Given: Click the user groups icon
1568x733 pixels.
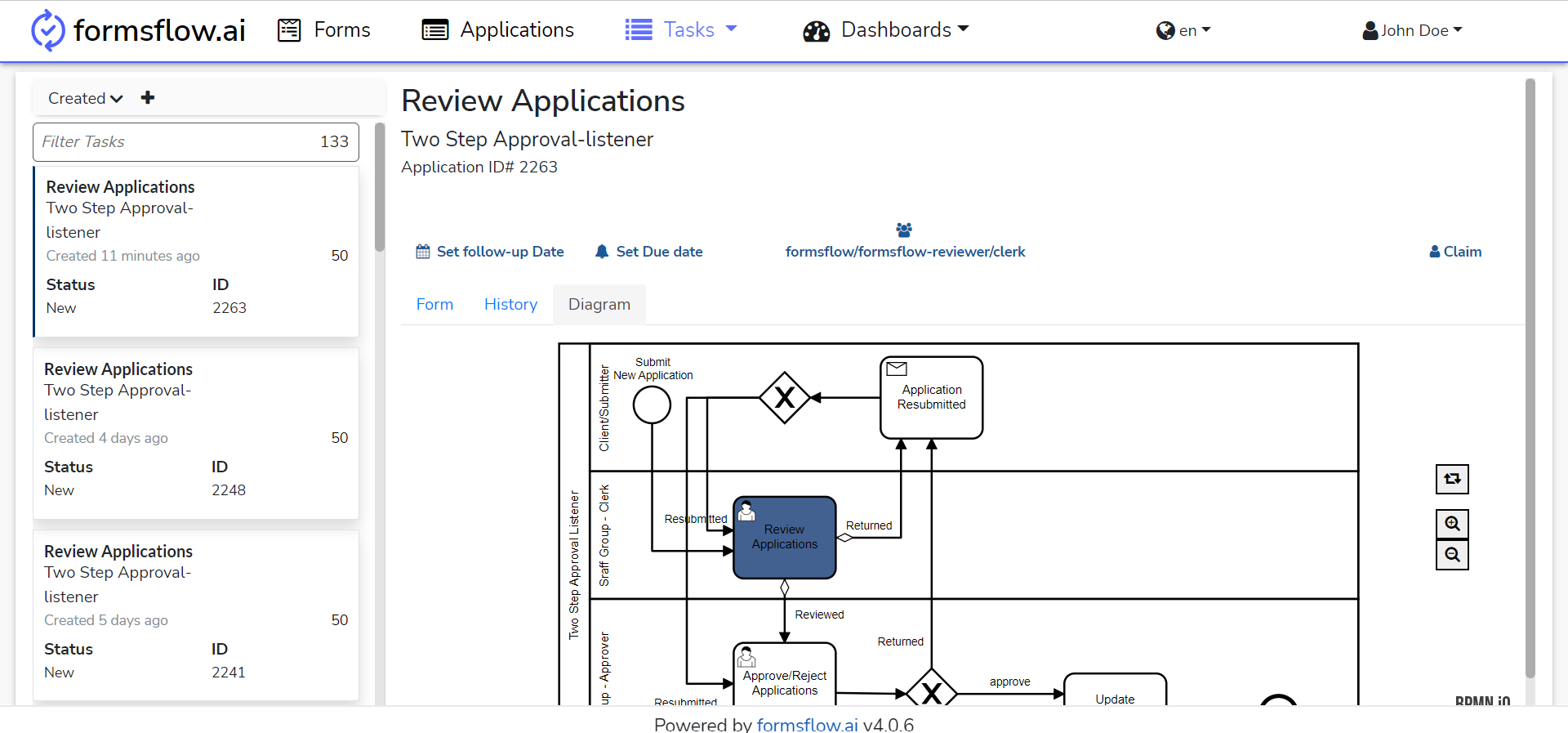Looking at the screenshot, I should (904, 230).
